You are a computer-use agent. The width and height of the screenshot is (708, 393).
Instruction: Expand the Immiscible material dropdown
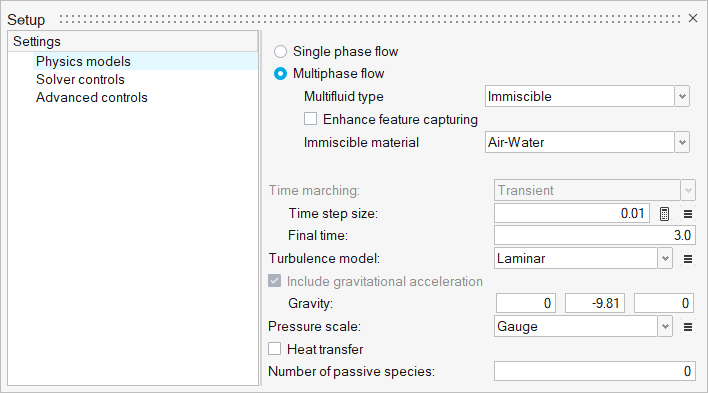587,142
